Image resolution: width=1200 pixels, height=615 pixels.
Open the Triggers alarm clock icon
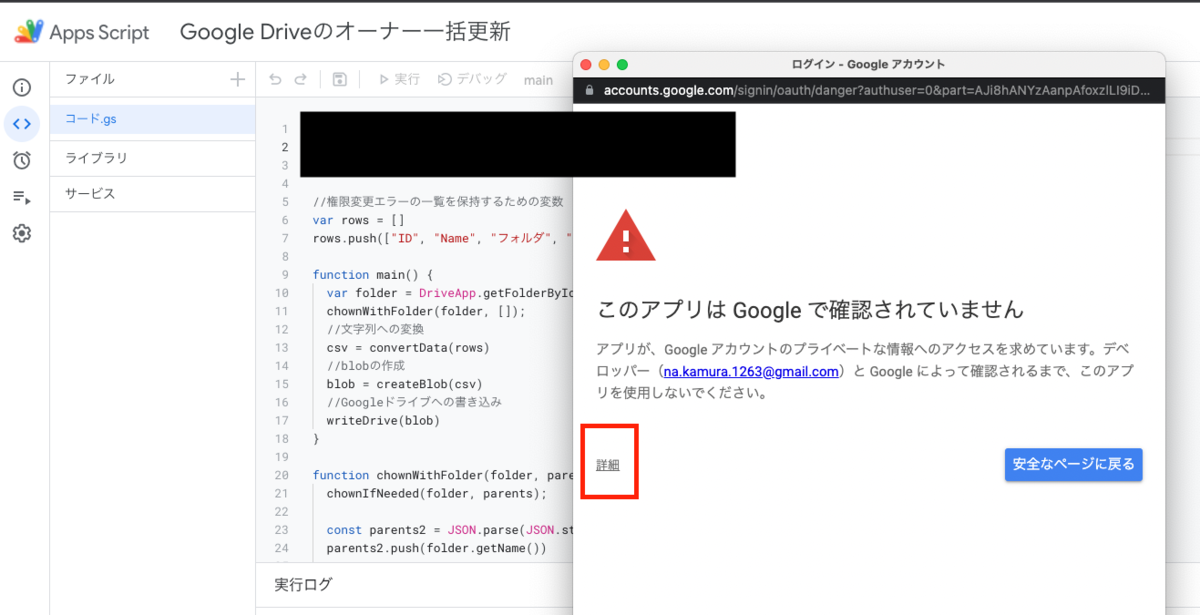point(22,160)
